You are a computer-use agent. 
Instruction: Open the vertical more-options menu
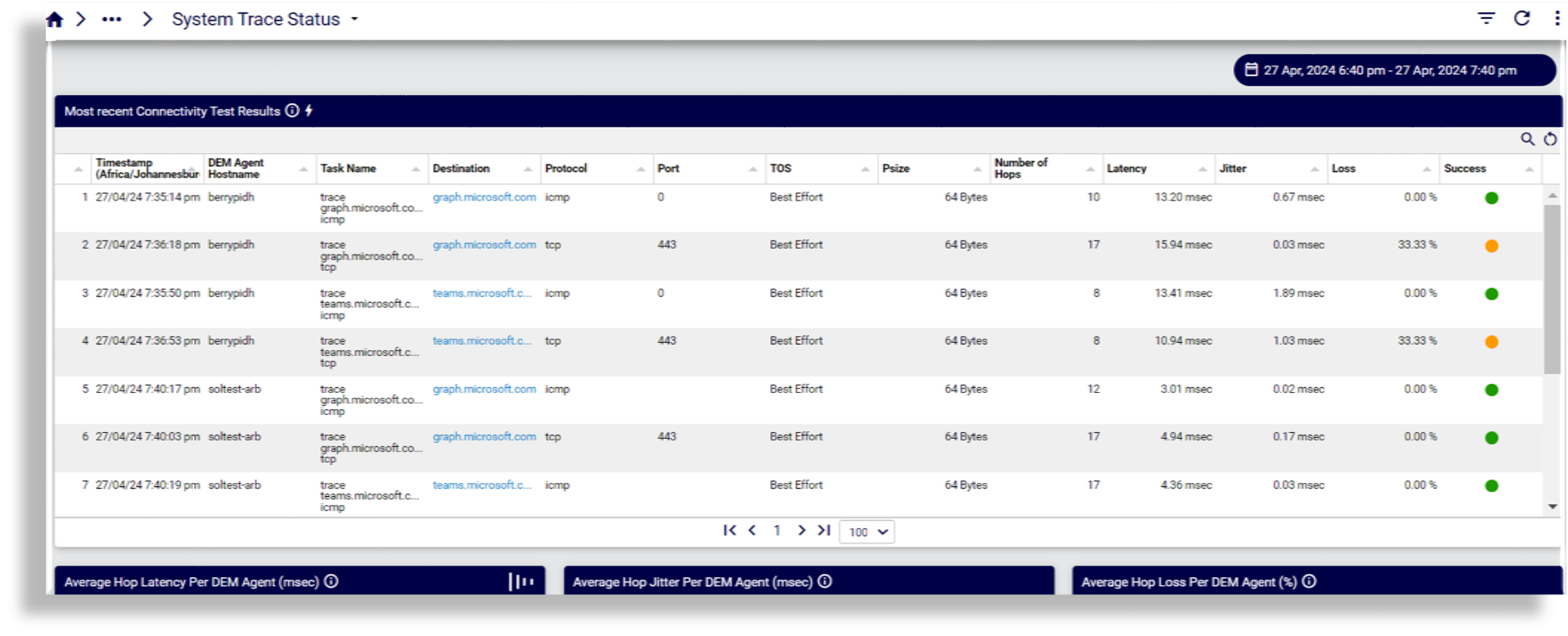pos(1557,18)
